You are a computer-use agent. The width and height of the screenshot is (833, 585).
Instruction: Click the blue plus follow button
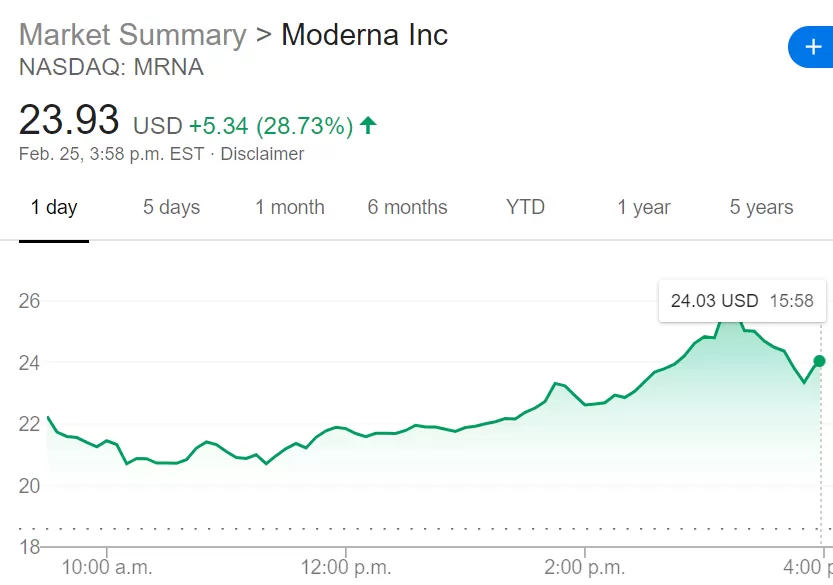(811, 47)
